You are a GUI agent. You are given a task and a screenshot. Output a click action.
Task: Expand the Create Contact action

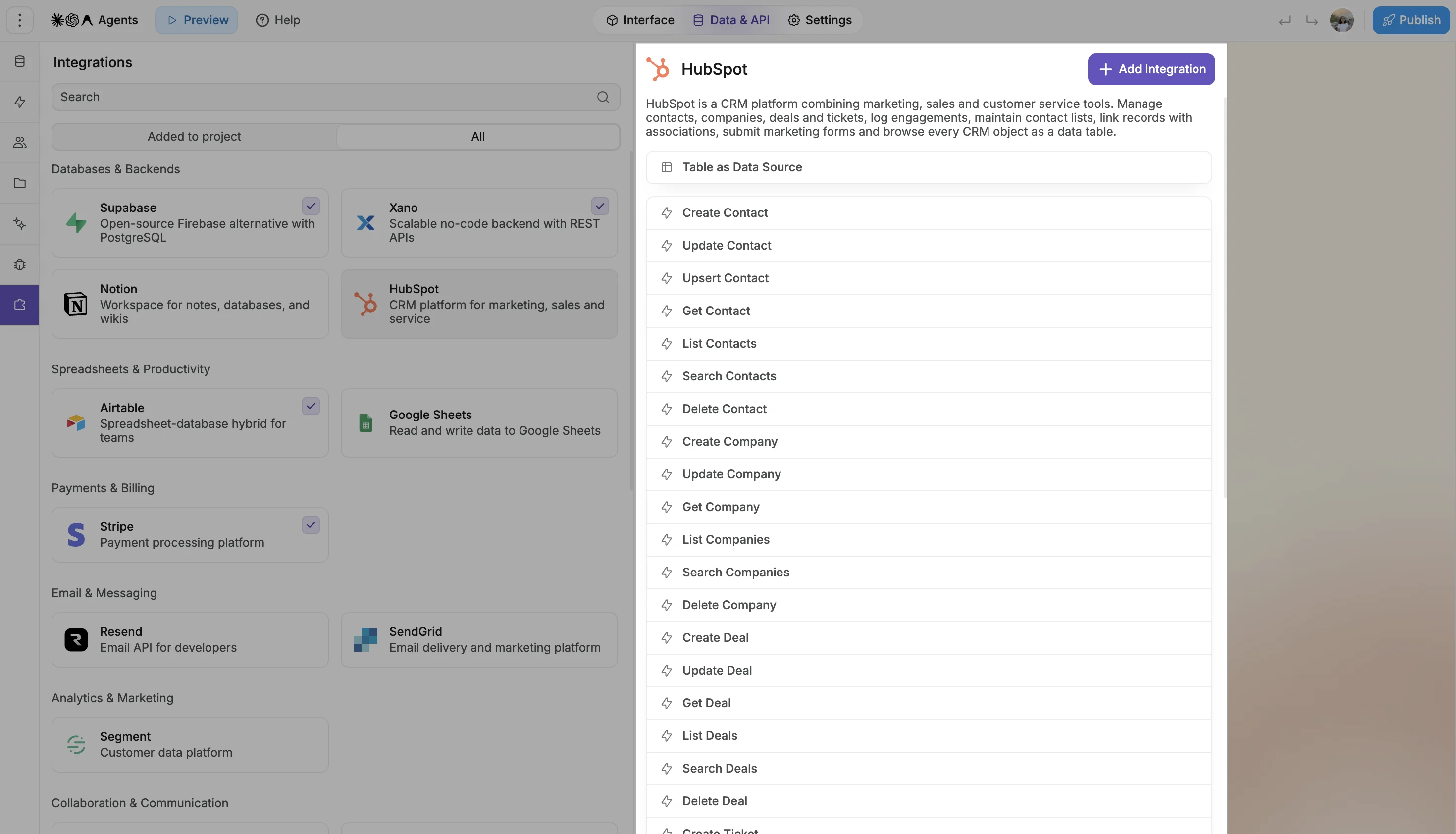(x=929, y=213)
